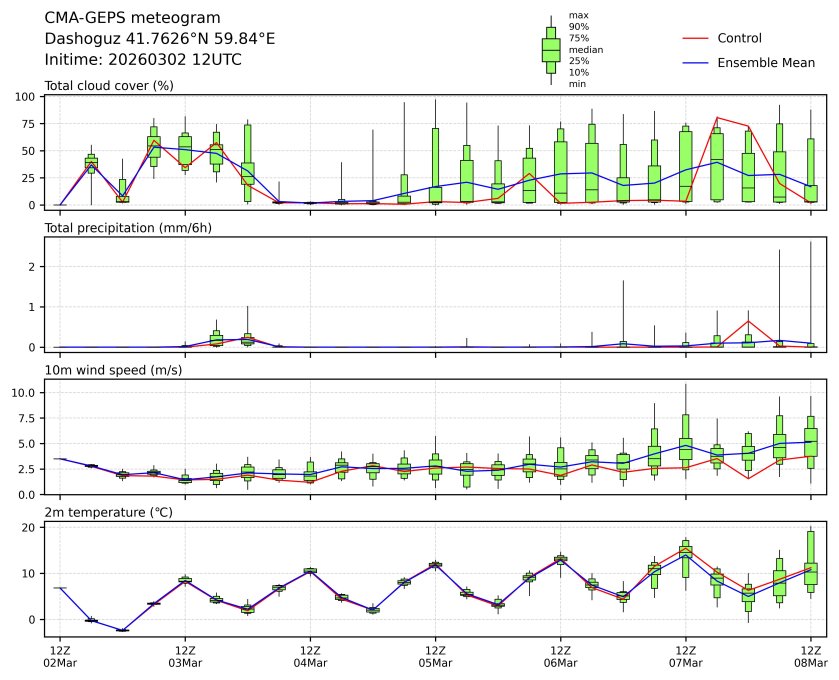The width and height of the screenshot is (839, 680).
Task: Click the 12Z 02Mar time axis label
Action: pos(60,656)
